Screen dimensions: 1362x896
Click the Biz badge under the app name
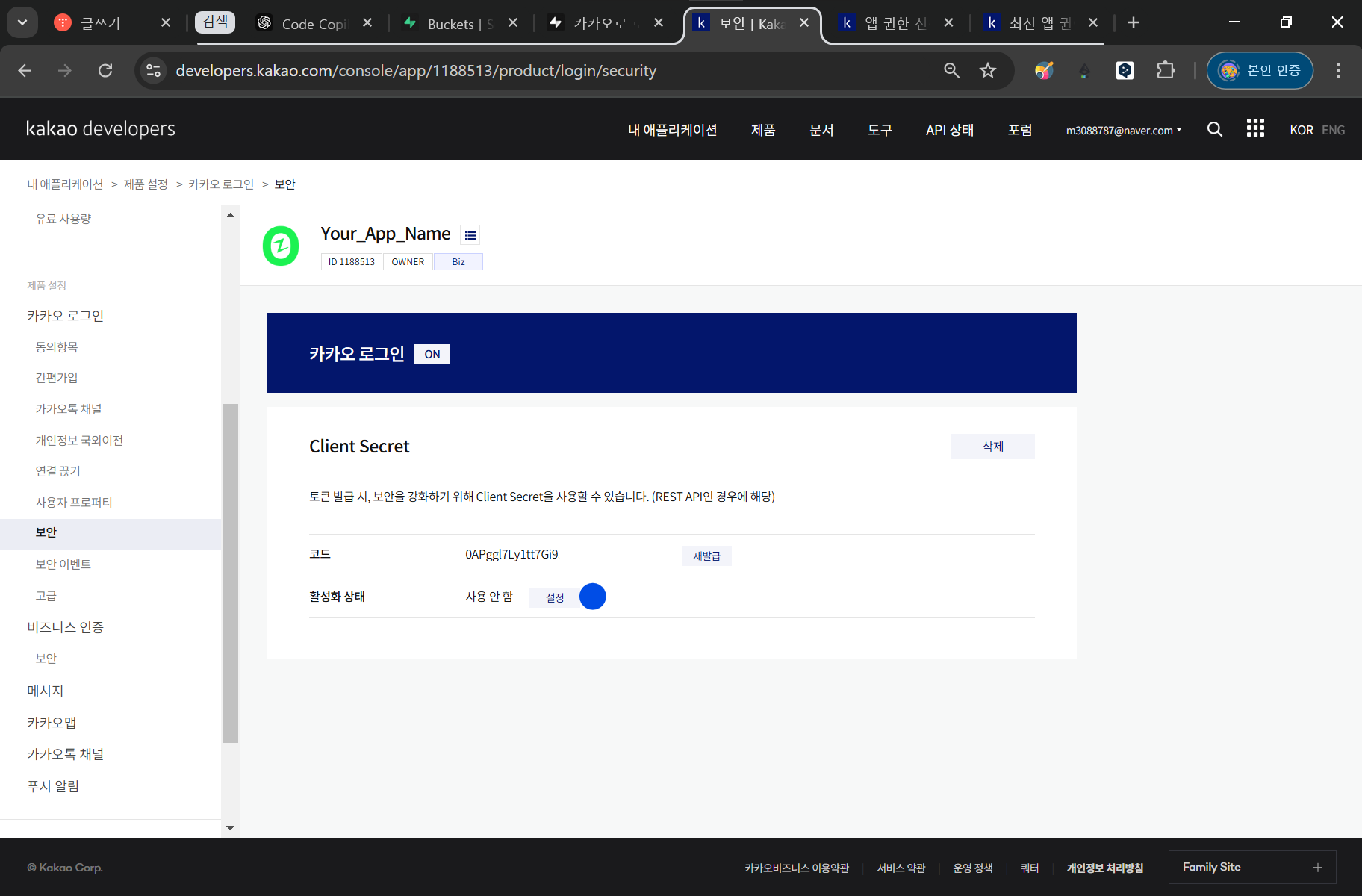point(458,261)
